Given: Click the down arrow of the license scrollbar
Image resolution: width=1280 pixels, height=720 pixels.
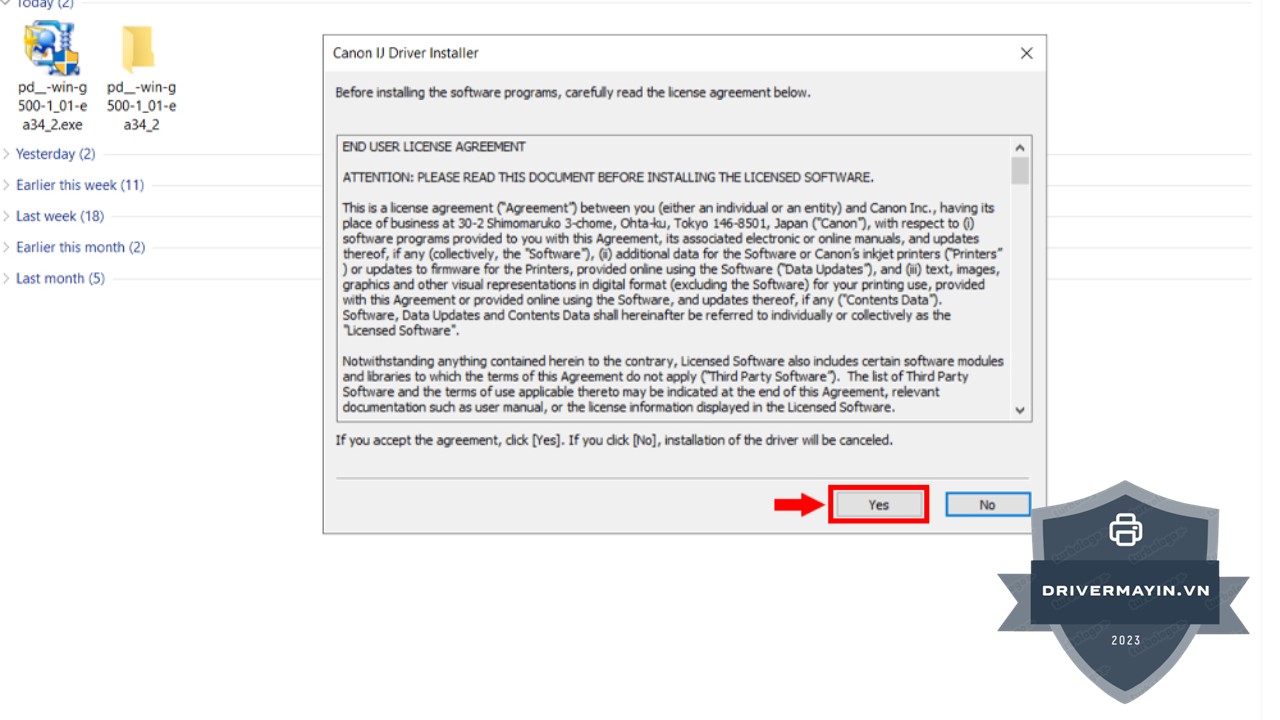Looking at the screenshot, I should (x=1020, y=410).
